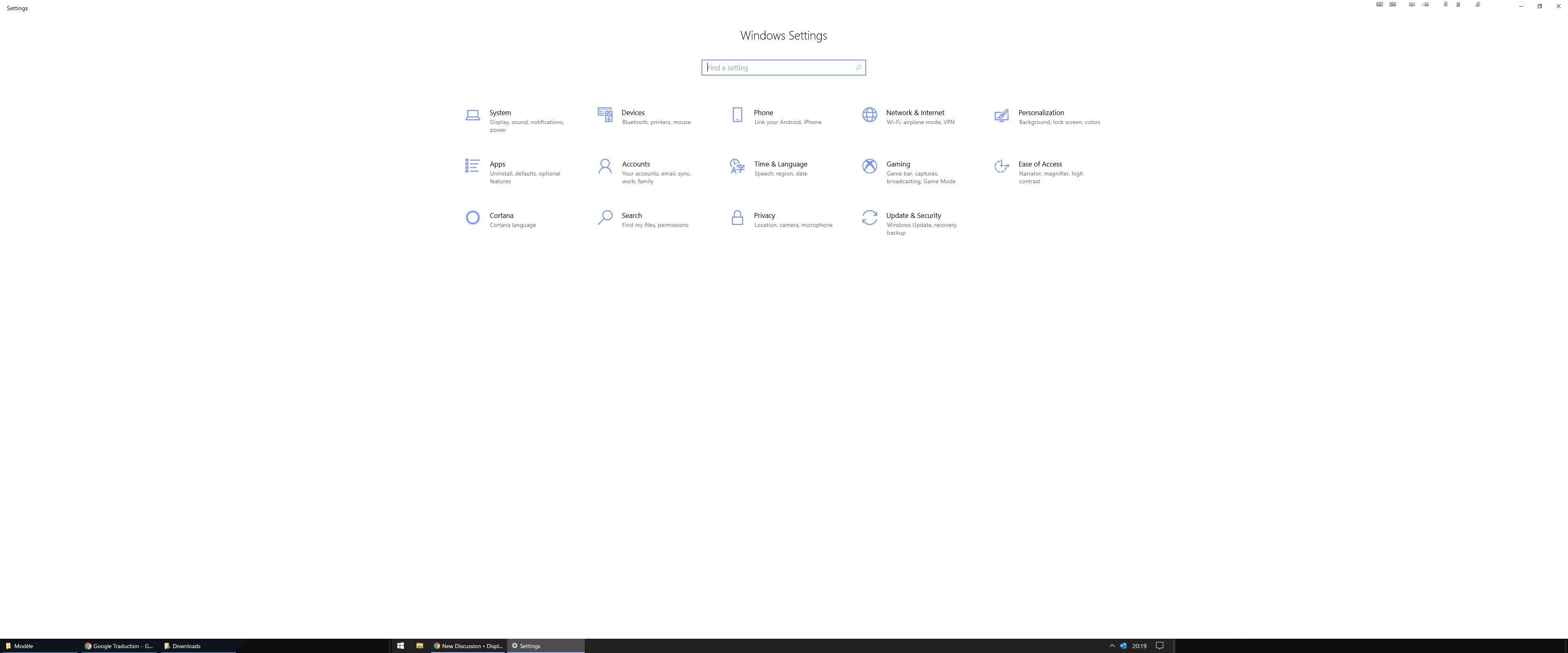Click the Search category label

631,215
